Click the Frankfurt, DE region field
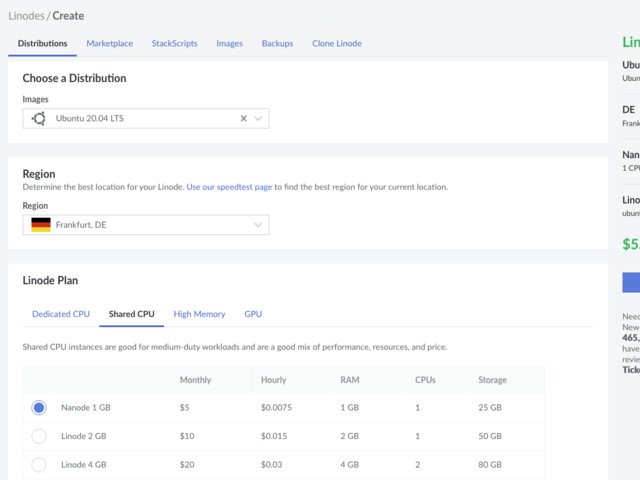This screenshot has height=480, width=640. point(146,225)
